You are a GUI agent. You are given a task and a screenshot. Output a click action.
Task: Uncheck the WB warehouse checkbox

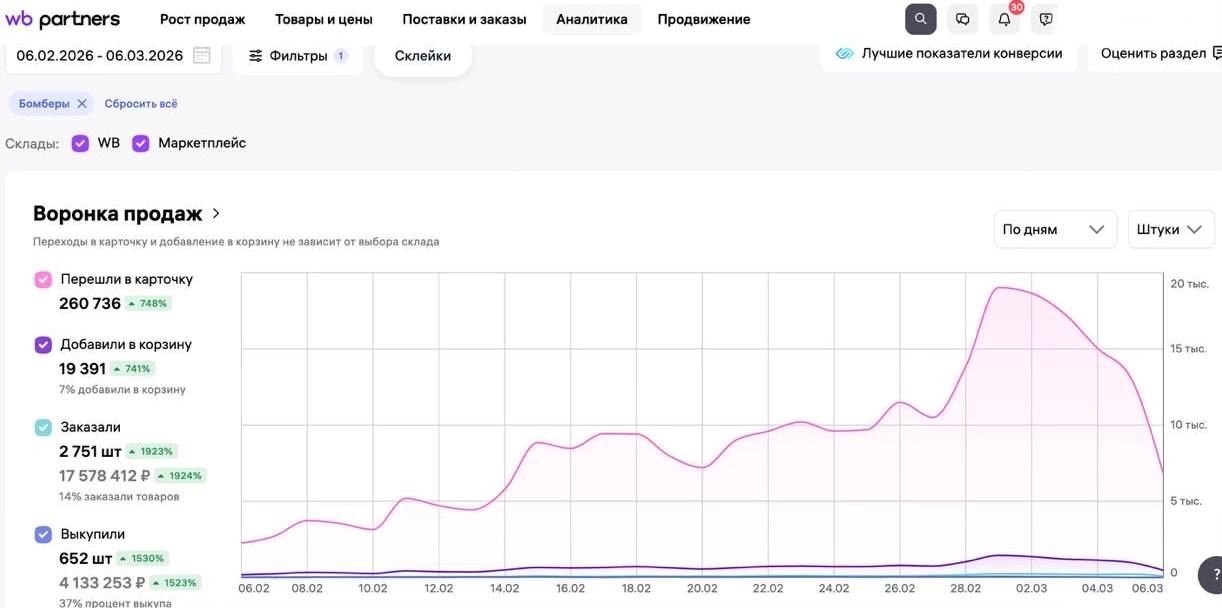pyautogui.click(x=80, y=143)
